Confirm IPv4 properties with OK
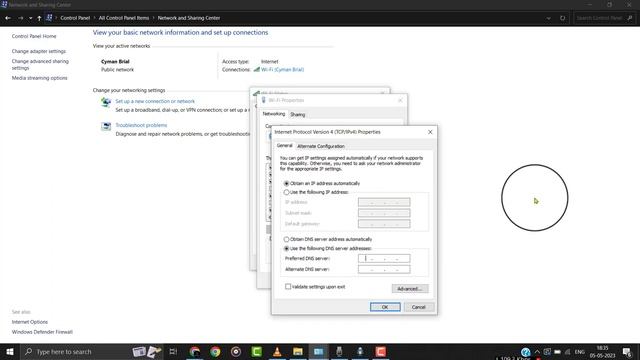The height and width of the screenshot is (360, 640). click(x=385, y=307)
